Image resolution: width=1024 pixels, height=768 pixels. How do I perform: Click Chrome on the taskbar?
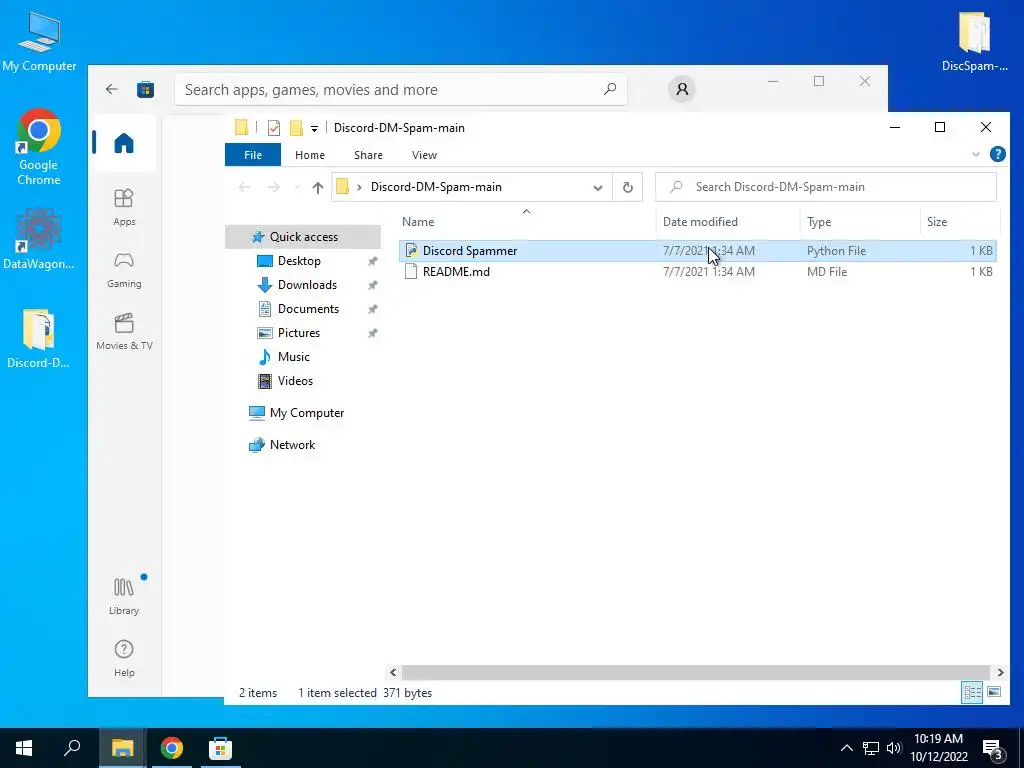point(171,748)
